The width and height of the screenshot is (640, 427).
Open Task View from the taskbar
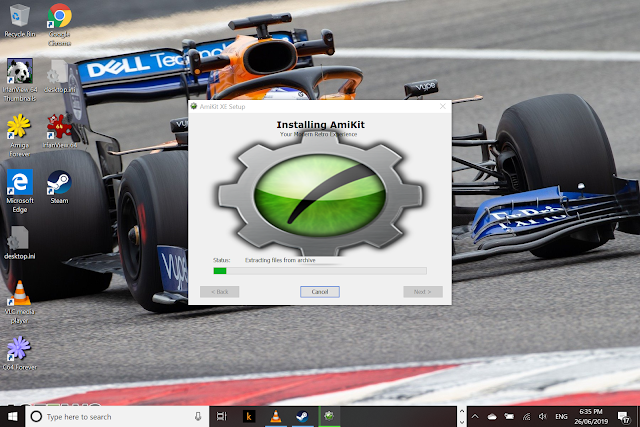click(222, 416)
